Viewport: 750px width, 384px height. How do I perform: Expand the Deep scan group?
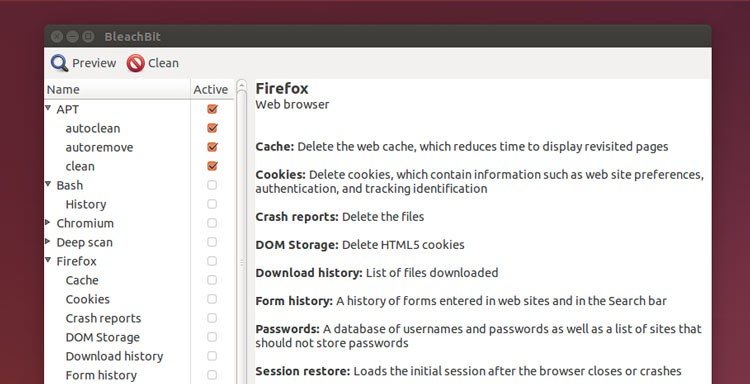(47, 241)
